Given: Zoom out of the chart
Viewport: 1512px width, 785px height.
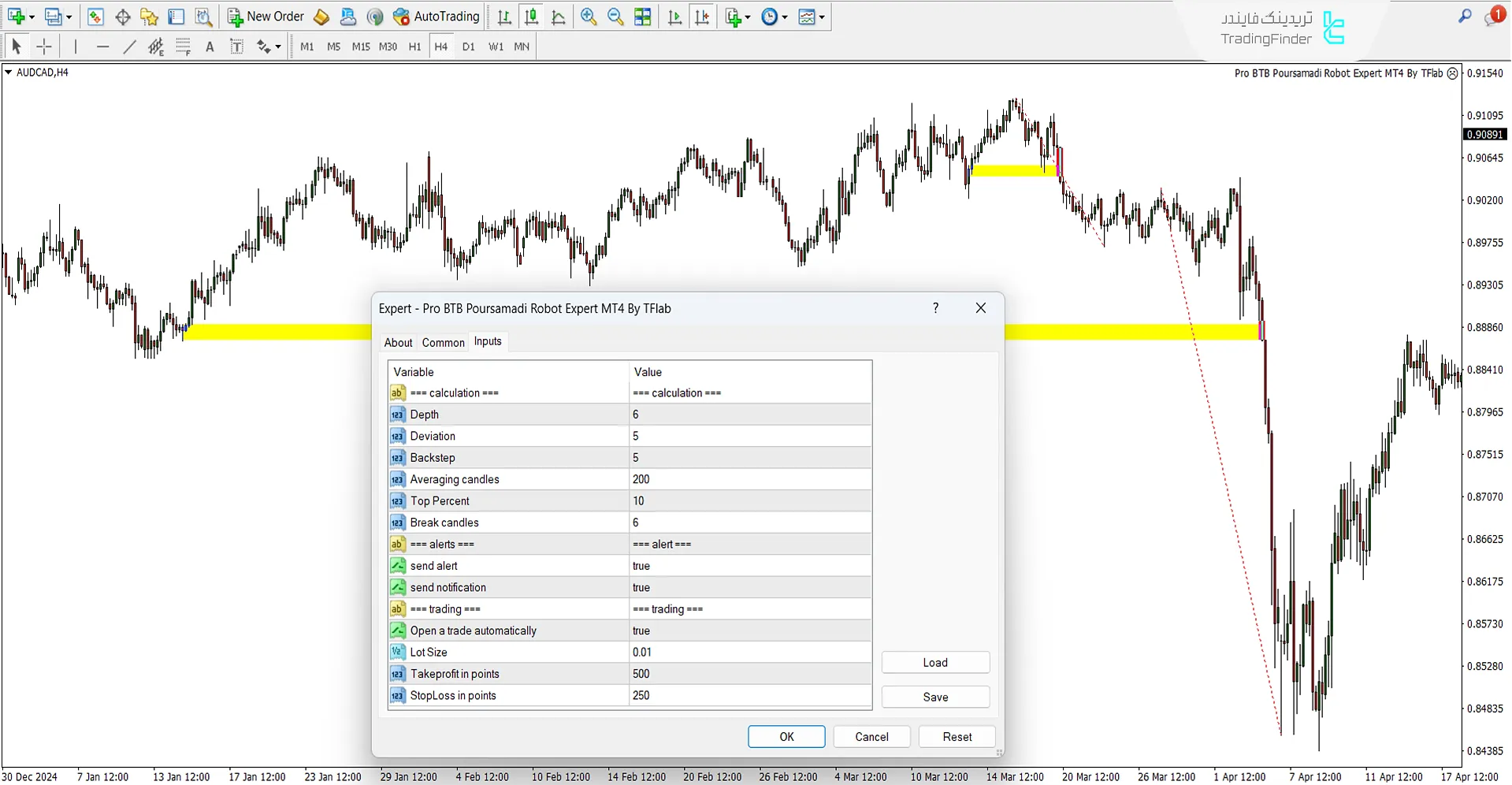Looking at the screenshot, I should pos(615,17).
